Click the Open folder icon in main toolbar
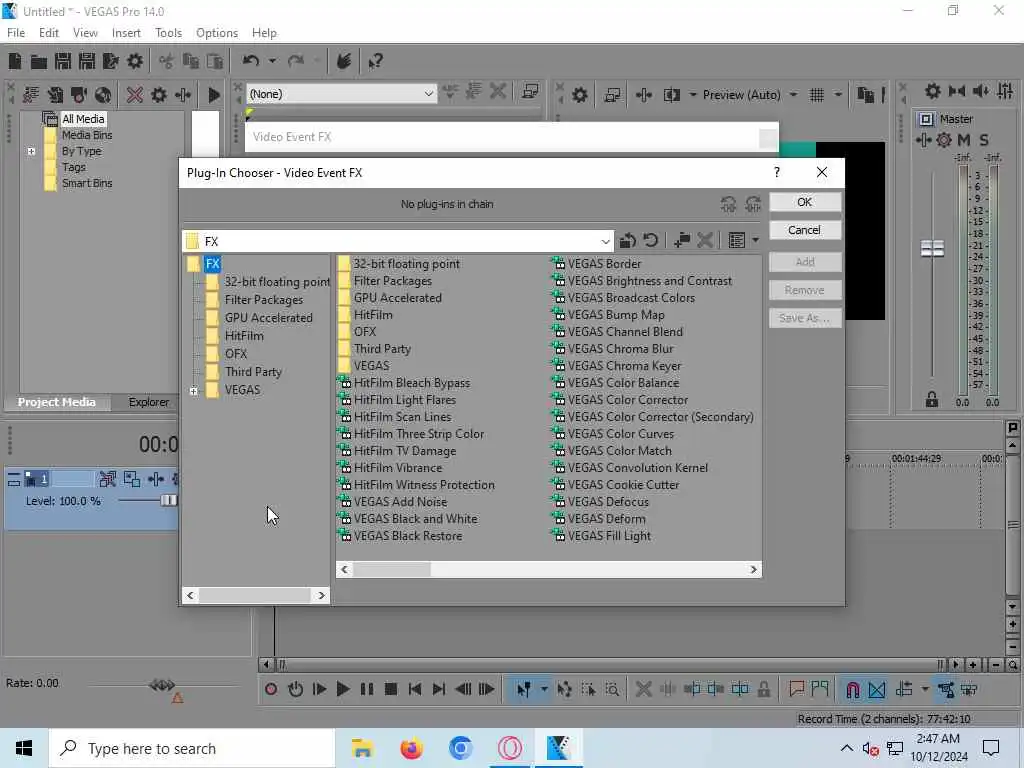 [39, 61]
